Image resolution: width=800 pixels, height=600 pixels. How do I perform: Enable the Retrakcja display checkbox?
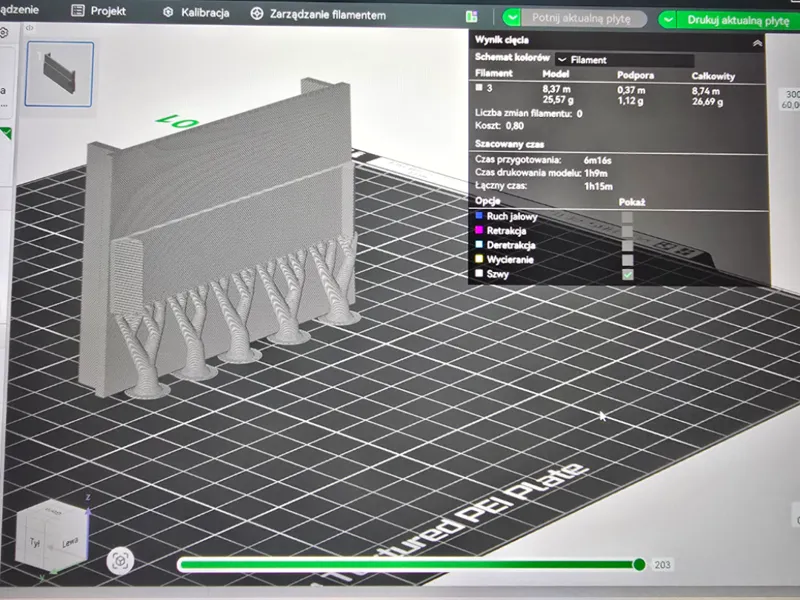click(x=627, y=232)
